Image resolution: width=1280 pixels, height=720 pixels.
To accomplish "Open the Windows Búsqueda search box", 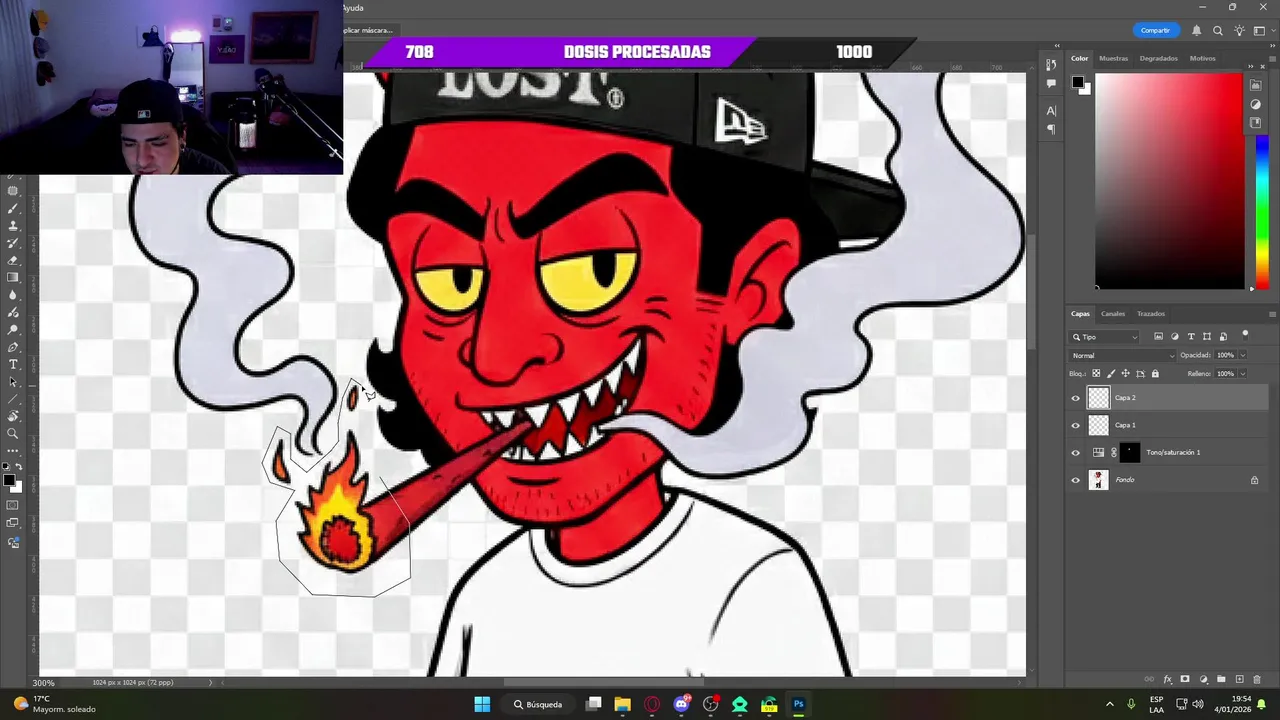I will tap(539, 704).
